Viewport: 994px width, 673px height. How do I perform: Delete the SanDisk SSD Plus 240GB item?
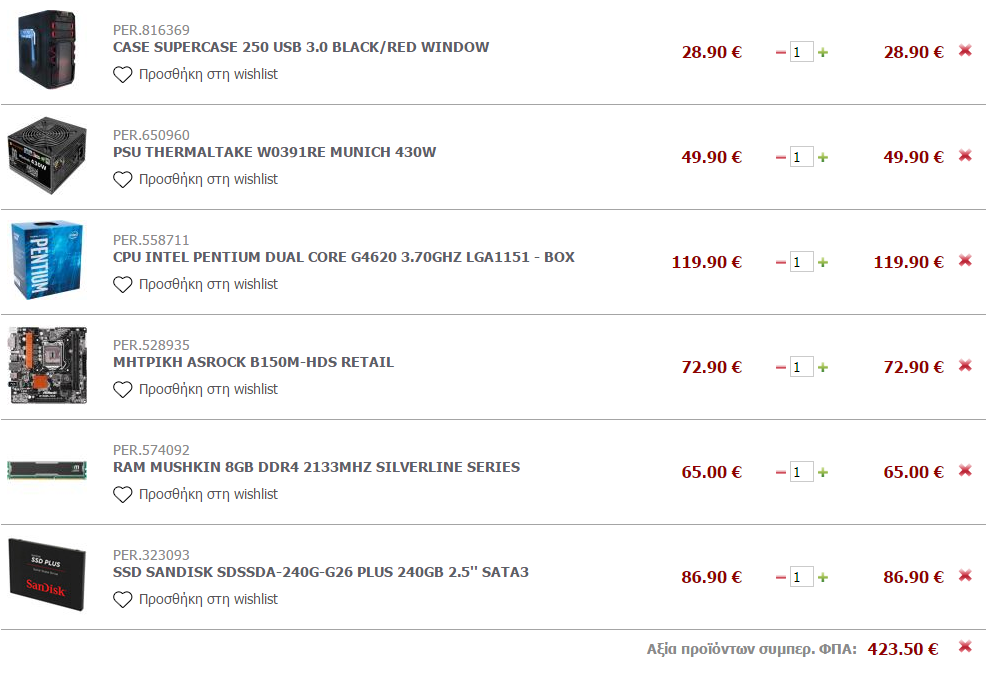965,575
